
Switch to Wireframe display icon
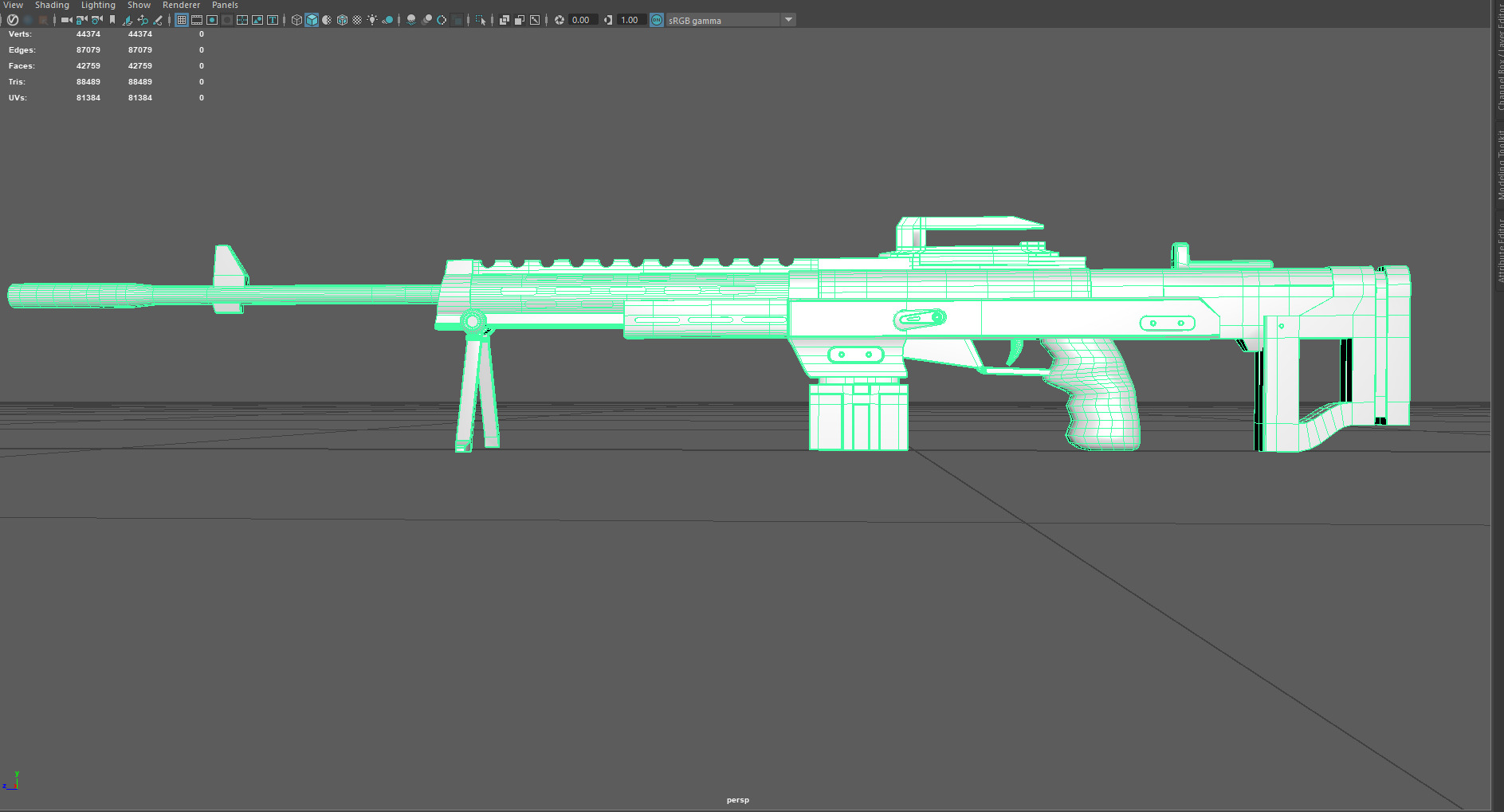[x=296, y=20]
